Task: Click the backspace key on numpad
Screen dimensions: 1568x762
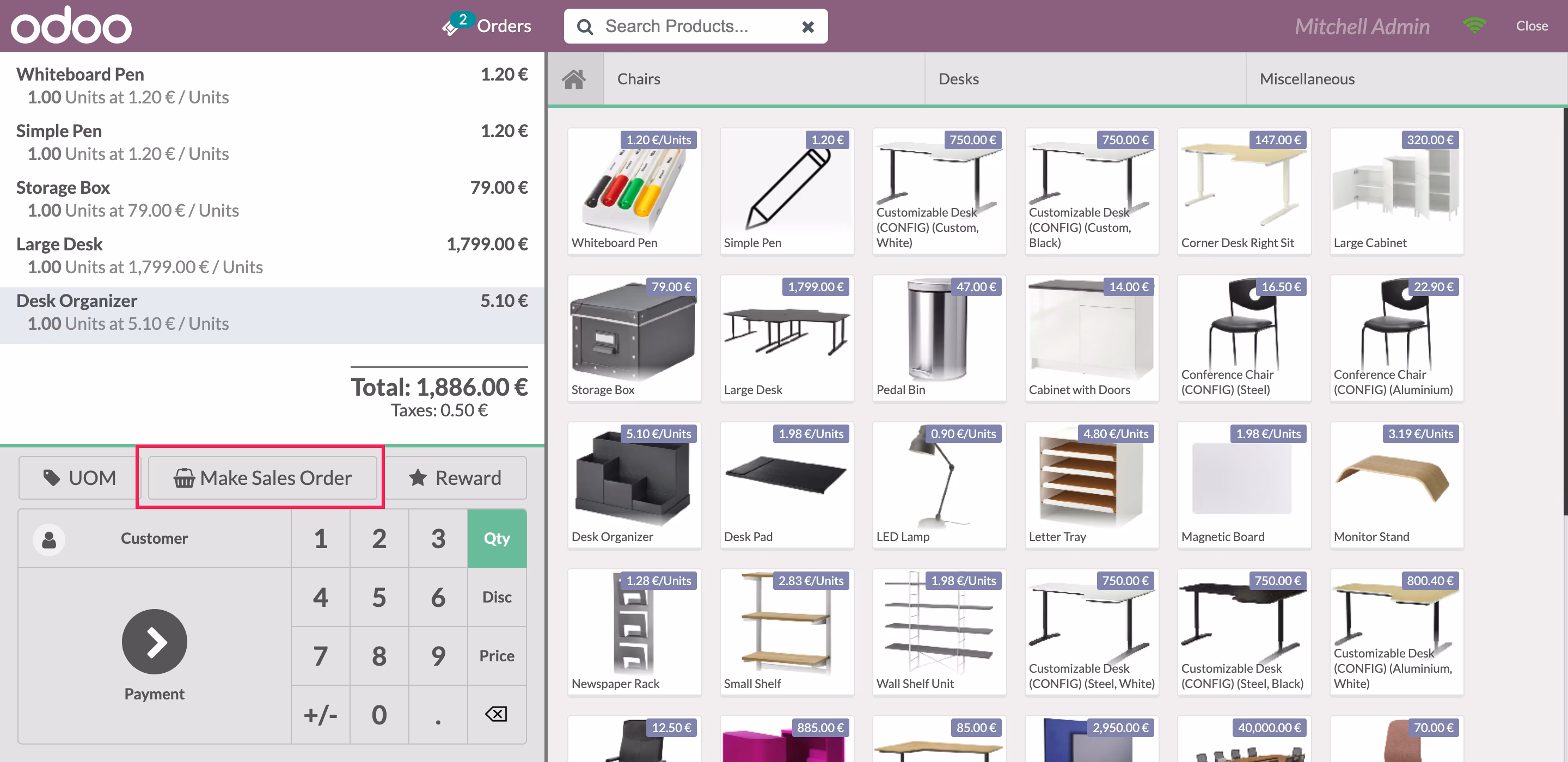Action: (x=497, y=714)
